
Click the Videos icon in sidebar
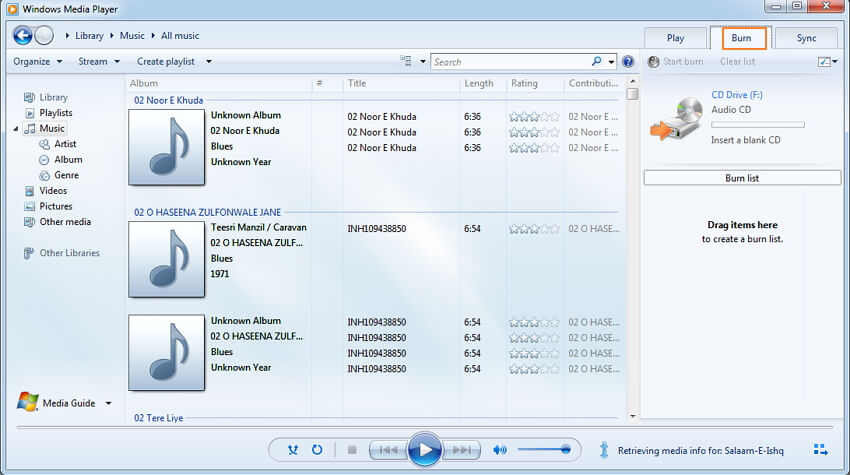[x=30, y=191]
